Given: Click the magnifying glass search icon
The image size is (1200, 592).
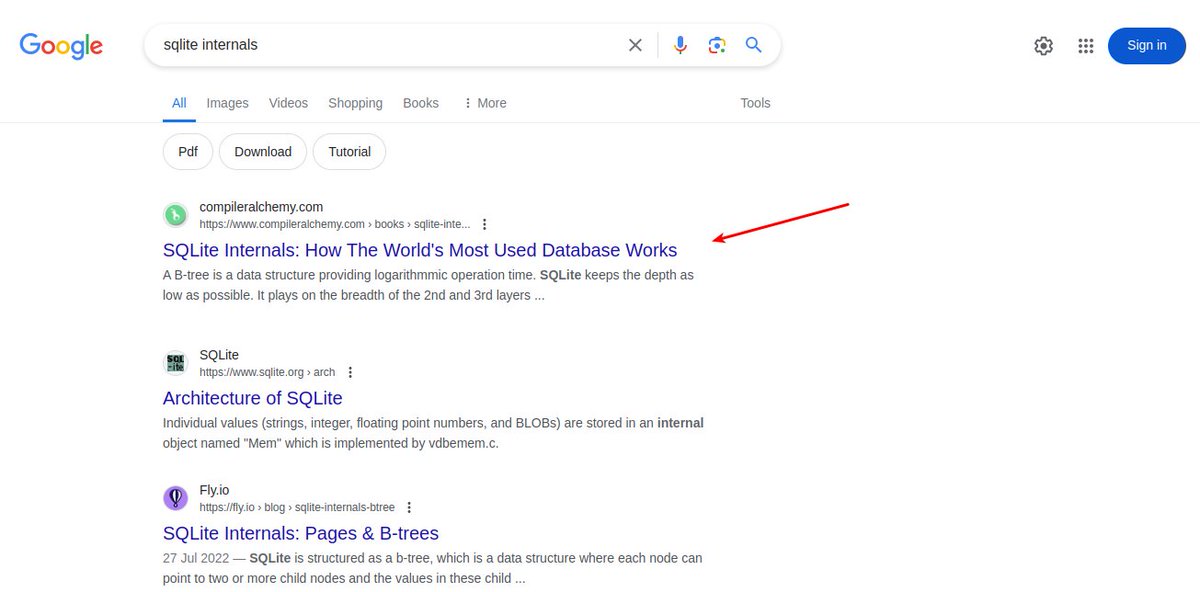Looking at the screenshot, I should pyautogui.click(x=754, y=45).
